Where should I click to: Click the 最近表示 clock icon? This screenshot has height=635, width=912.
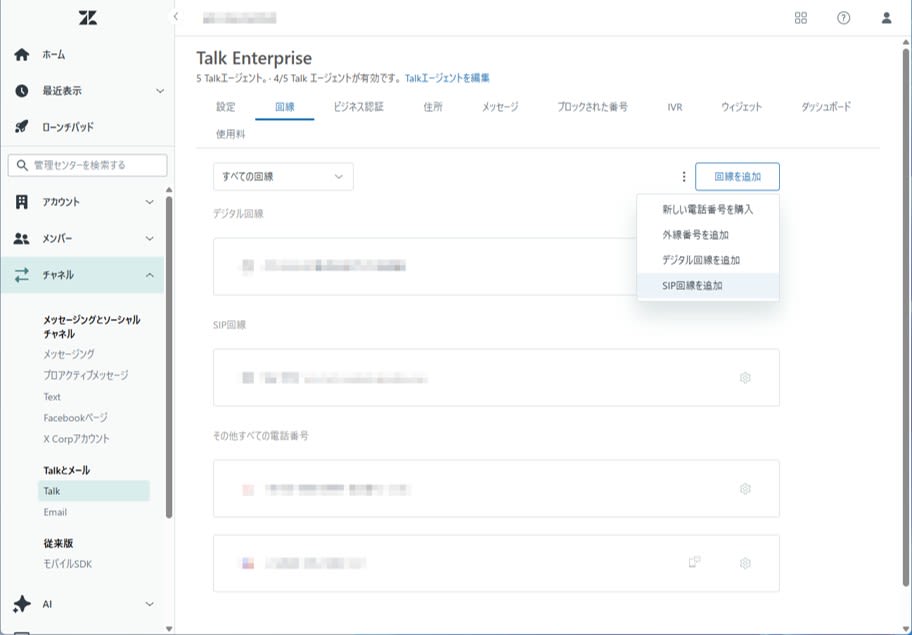[x=22, y=91]
